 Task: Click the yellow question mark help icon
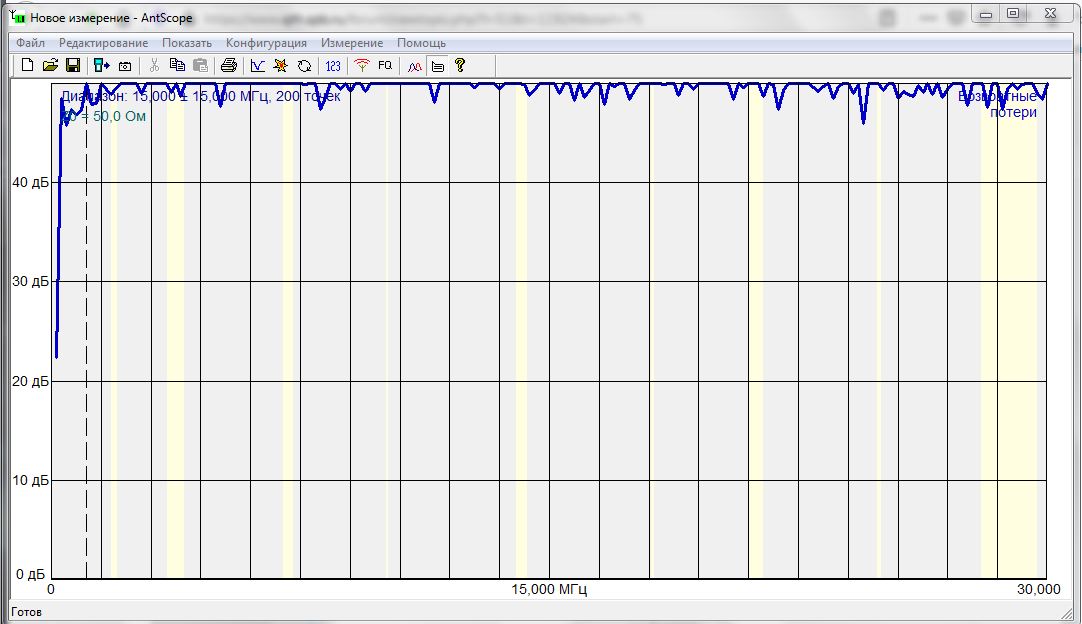460,66
